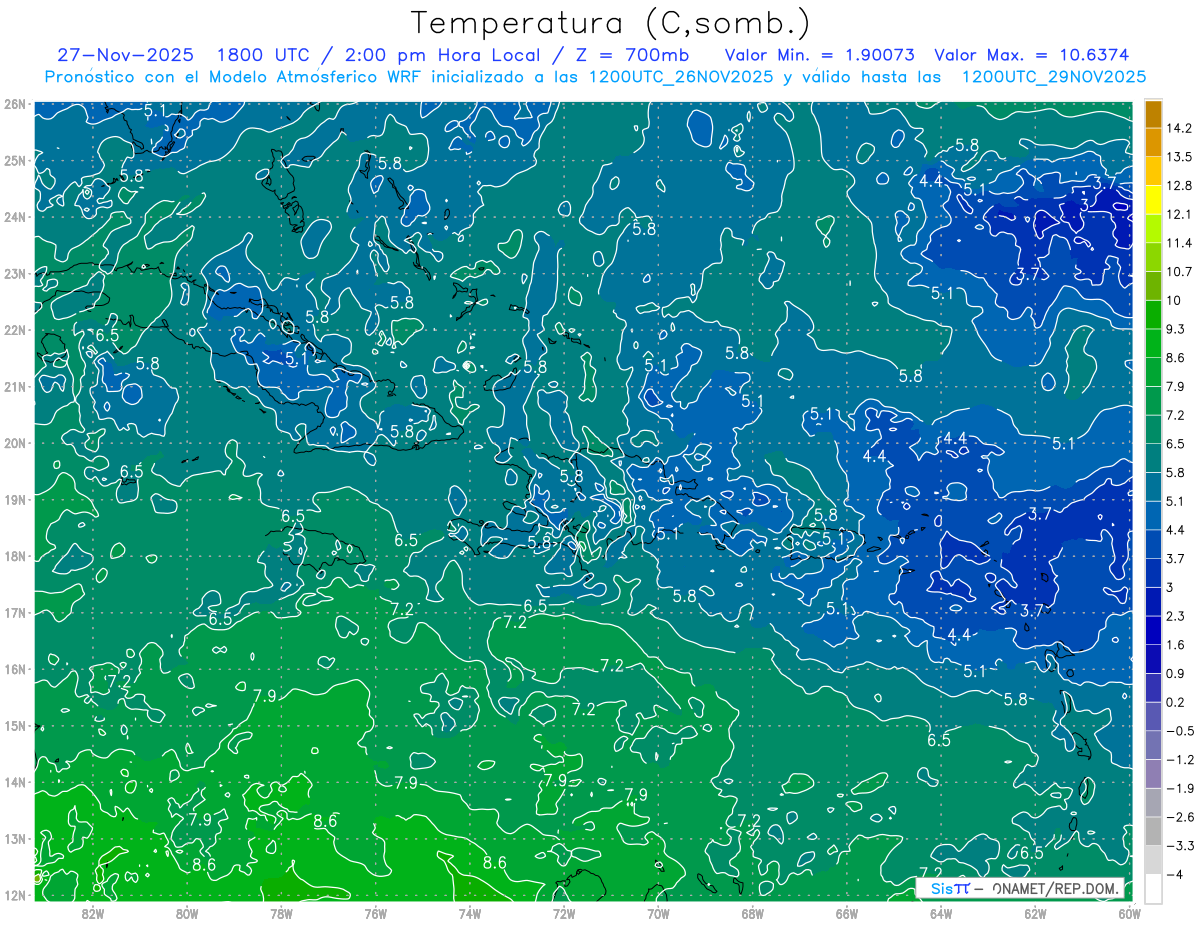
Task: Click the -4 color scale label
Action: click(x=1175, y=874)
